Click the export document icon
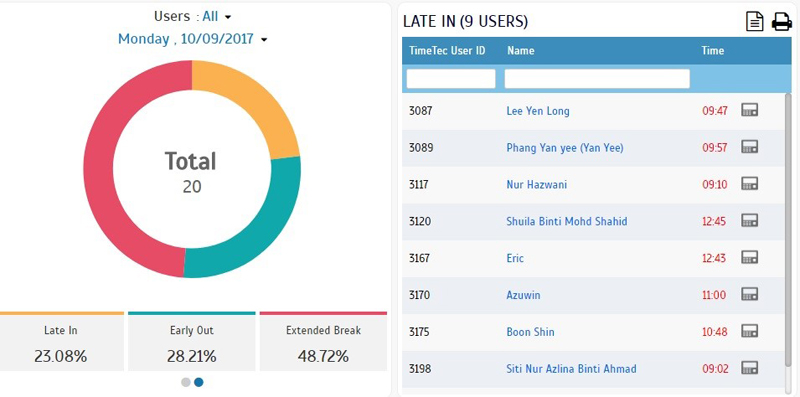 (x=755, y=22)
